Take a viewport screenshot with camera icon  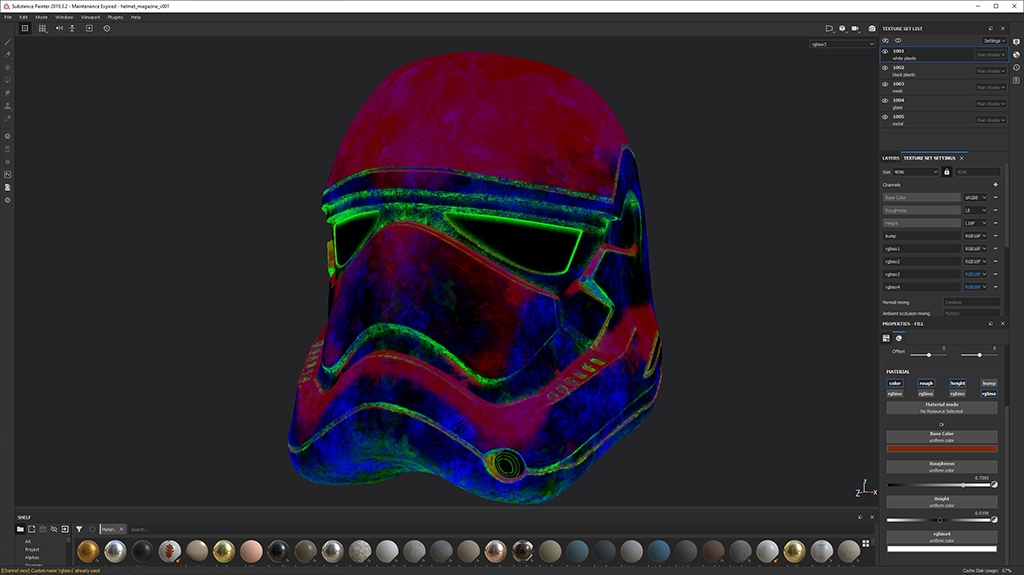(x=872, y=28)
